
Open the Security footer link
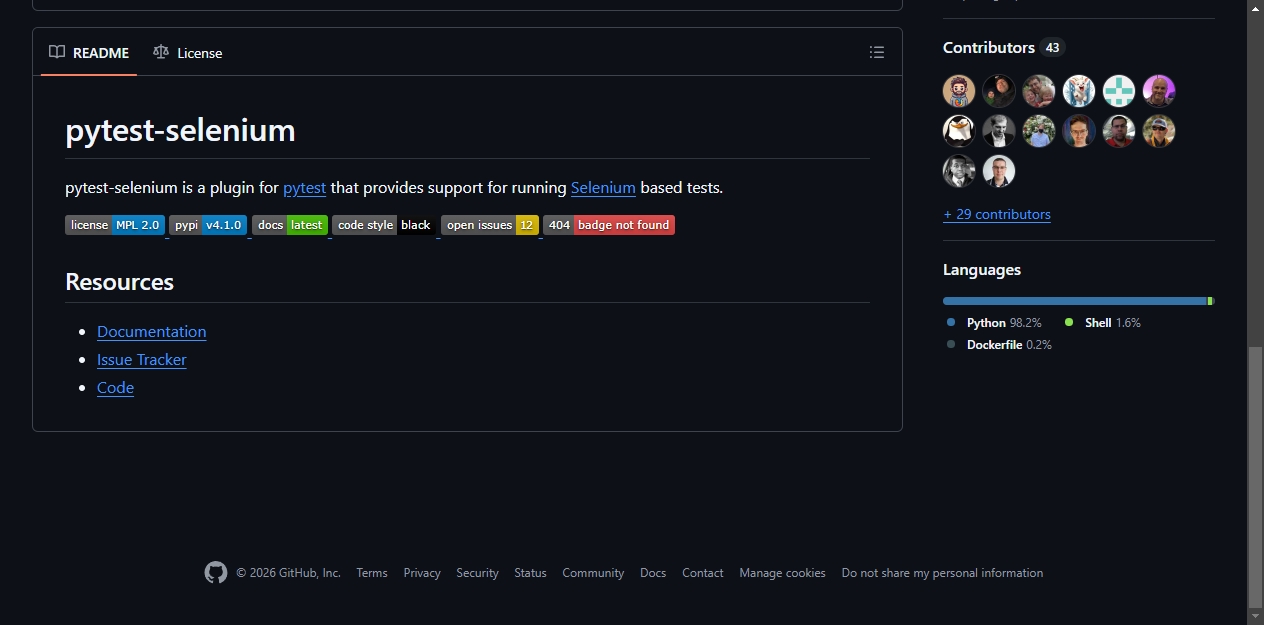(x=477, y=573)
